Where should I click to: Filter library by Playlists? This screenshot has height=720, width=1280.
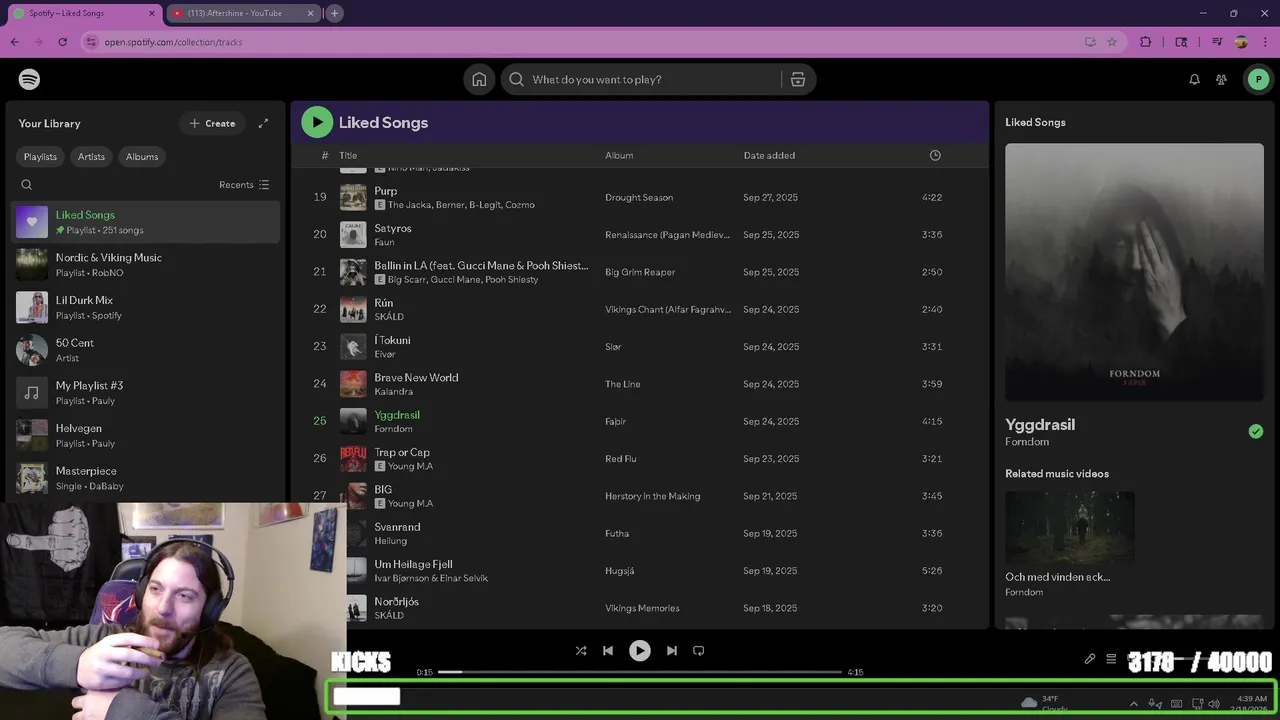tap(40, 156)
